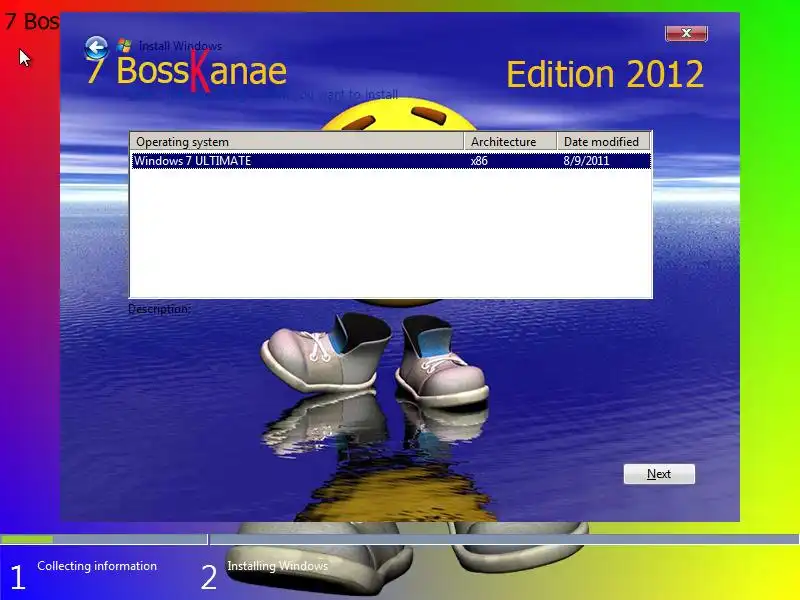Click the x86 architecture cell

(x=479, y=161)
